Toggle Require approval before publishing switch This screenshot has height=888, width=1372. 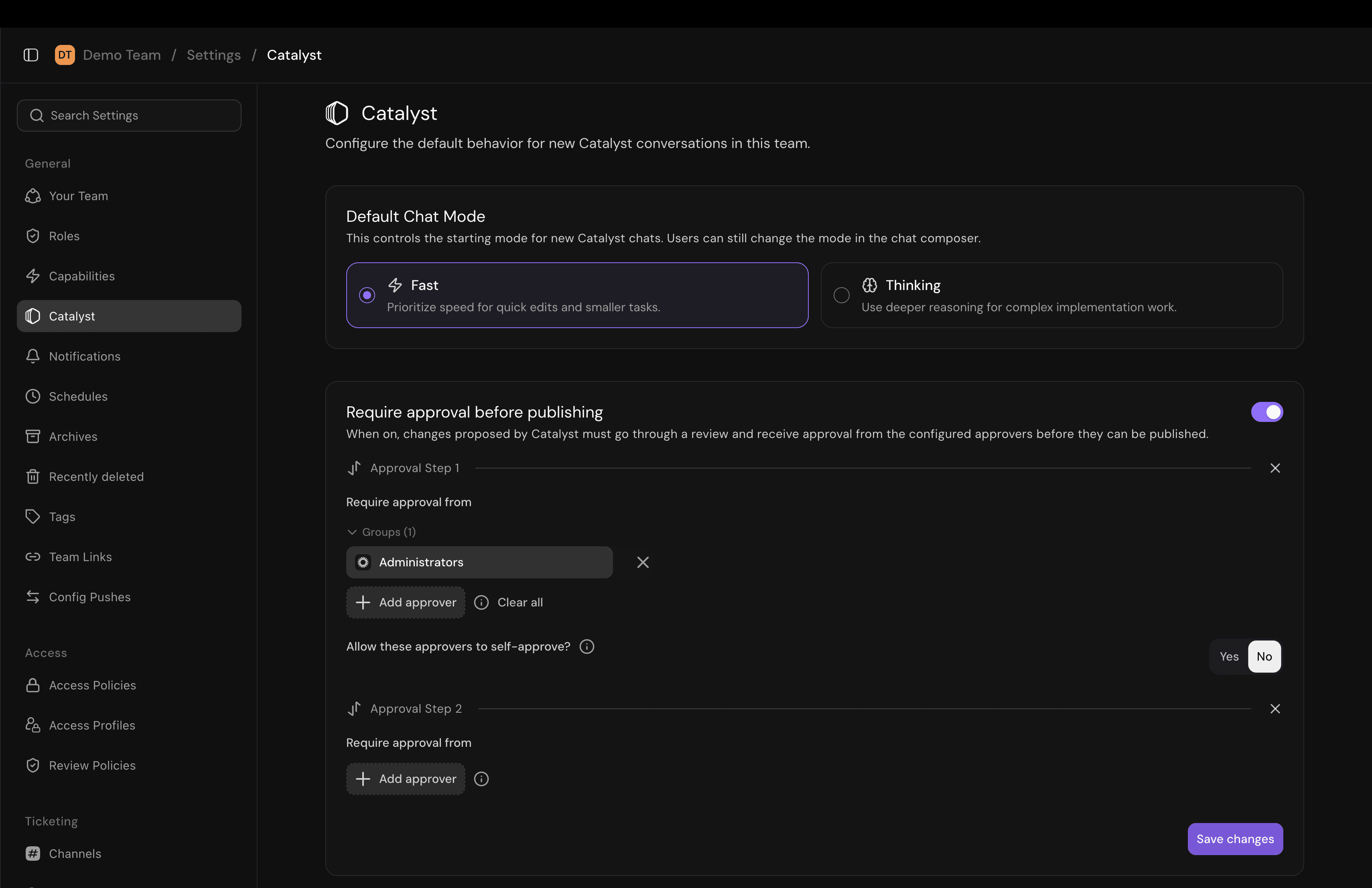tap(1266, 412)
